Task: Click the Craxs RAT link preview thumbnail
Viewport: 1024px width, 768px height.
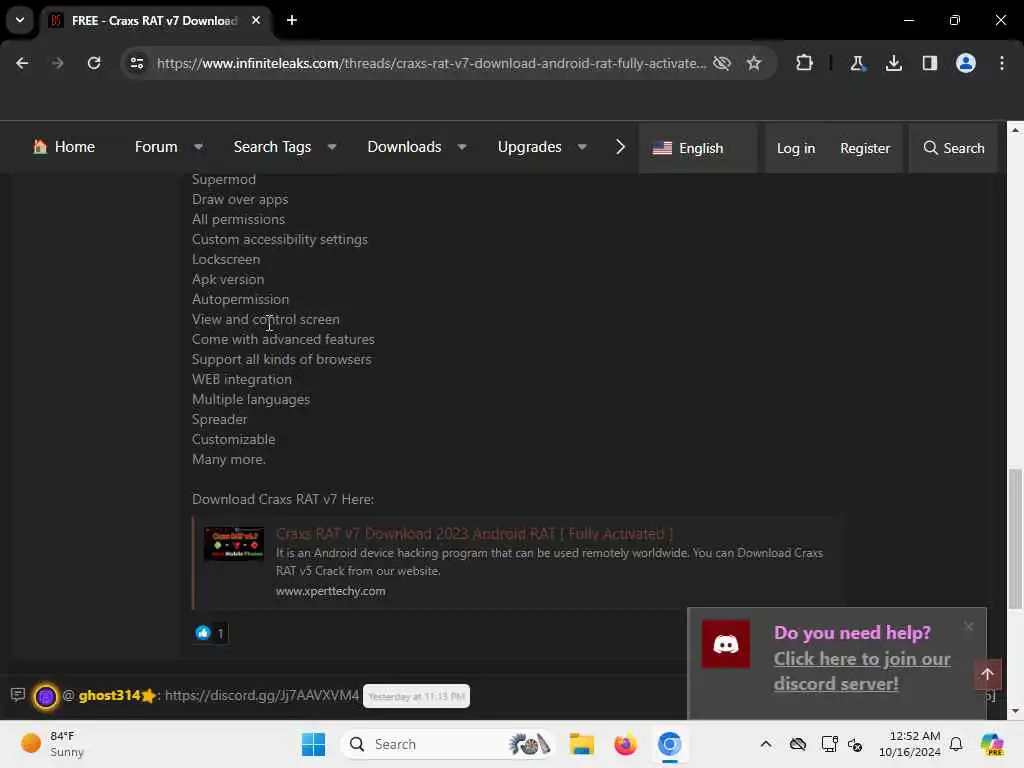Action: pyautogui.click(x=234, y=543)
